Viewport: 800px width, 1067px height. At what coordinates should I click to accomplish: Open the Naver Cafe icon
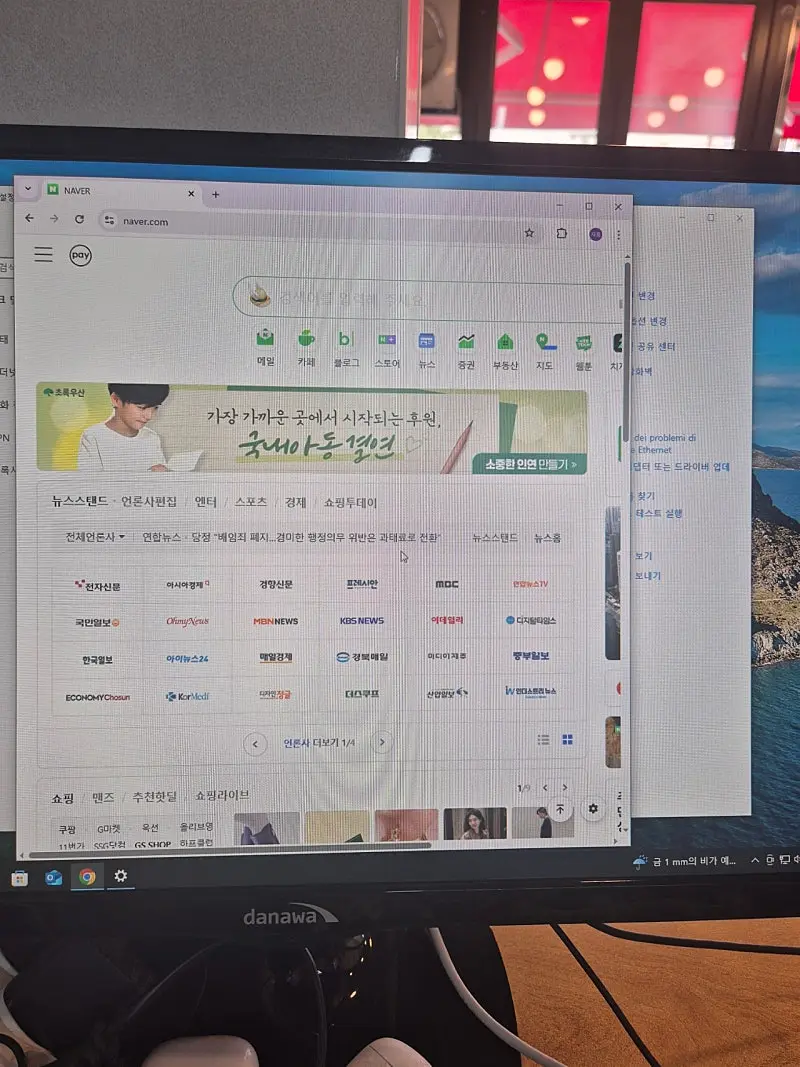click(306, 342)
